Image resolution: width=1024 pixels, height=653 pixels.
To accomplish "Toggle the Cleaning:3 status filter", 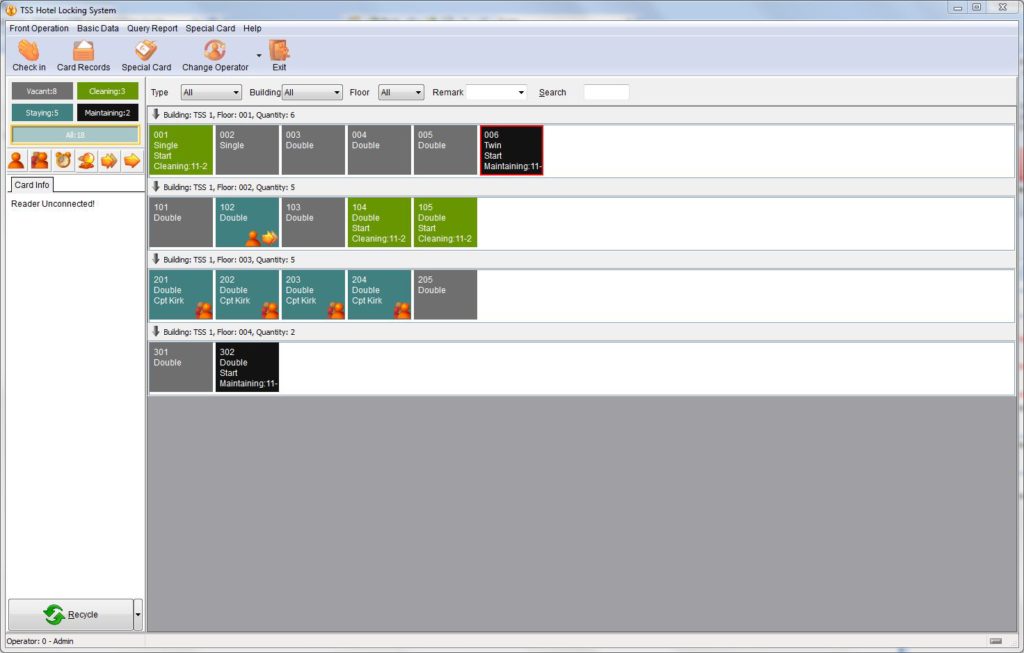I will coord(107,91).
